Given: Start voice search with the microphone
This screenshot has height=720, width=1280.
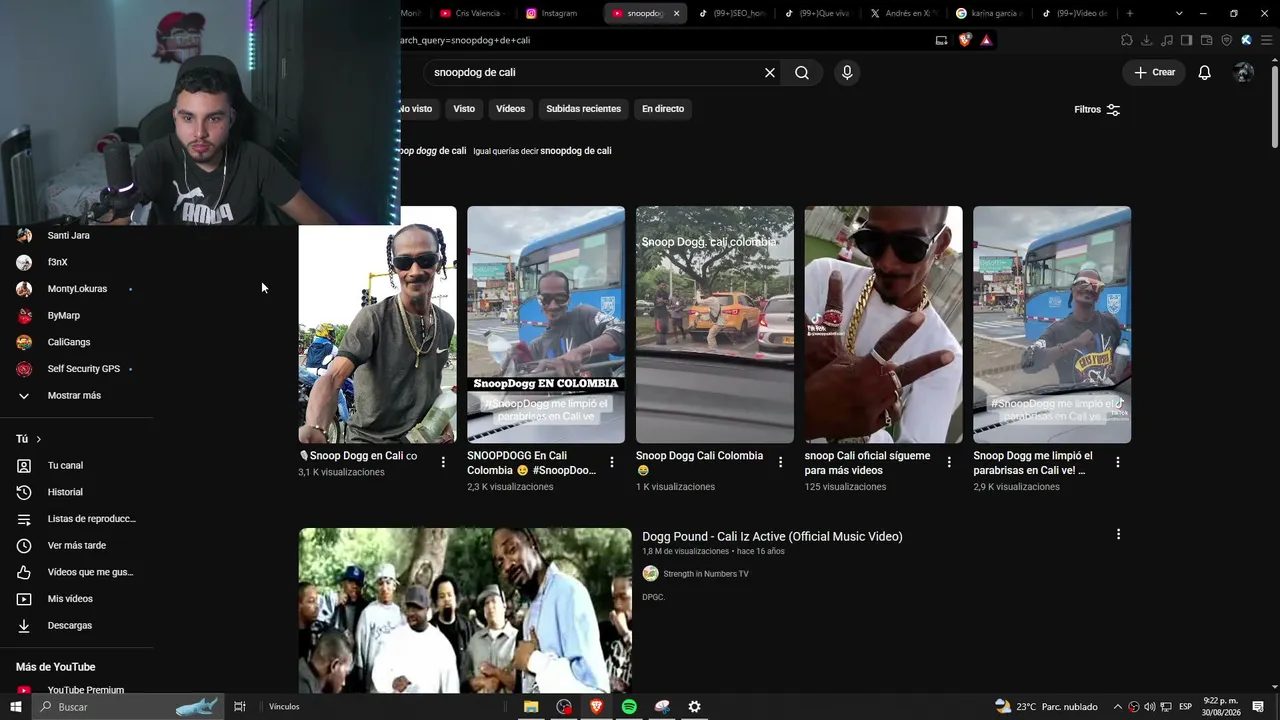Looking at the screenshot, I should pyautogui.click(x=847, y=72).
